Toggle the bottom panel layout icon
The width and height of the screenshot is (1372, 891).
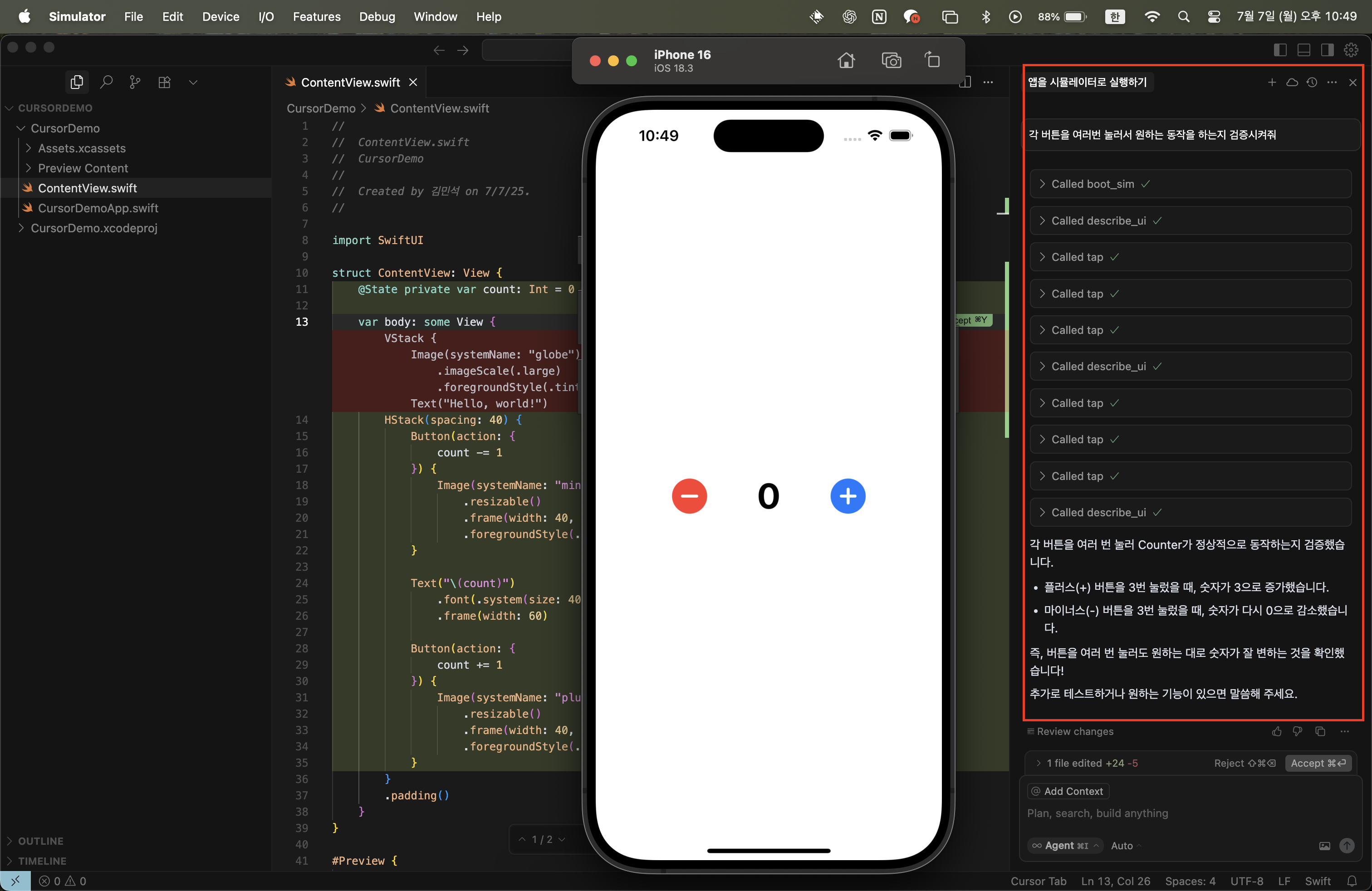pos(1303,50)
